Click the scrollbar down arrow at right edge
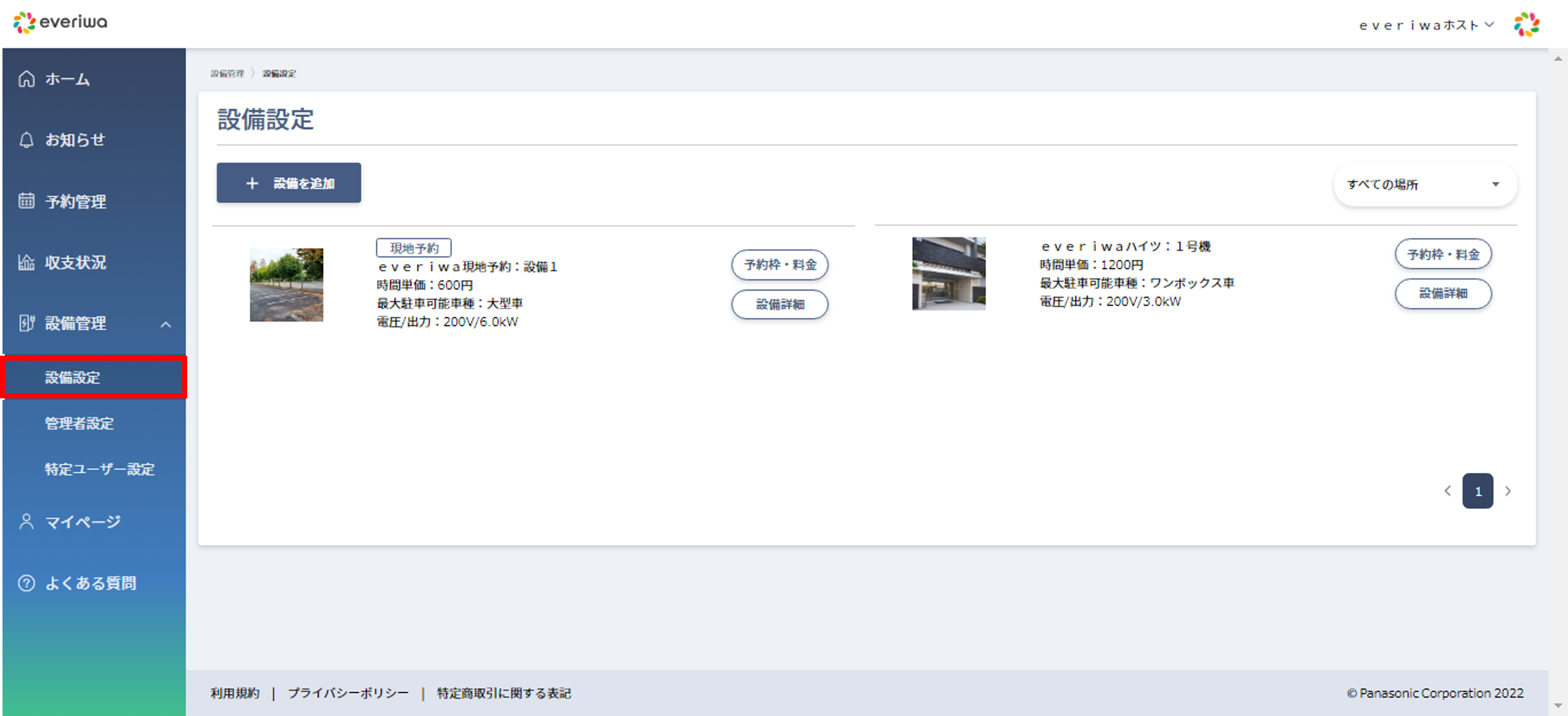1568x716 pixels. 1558,706
